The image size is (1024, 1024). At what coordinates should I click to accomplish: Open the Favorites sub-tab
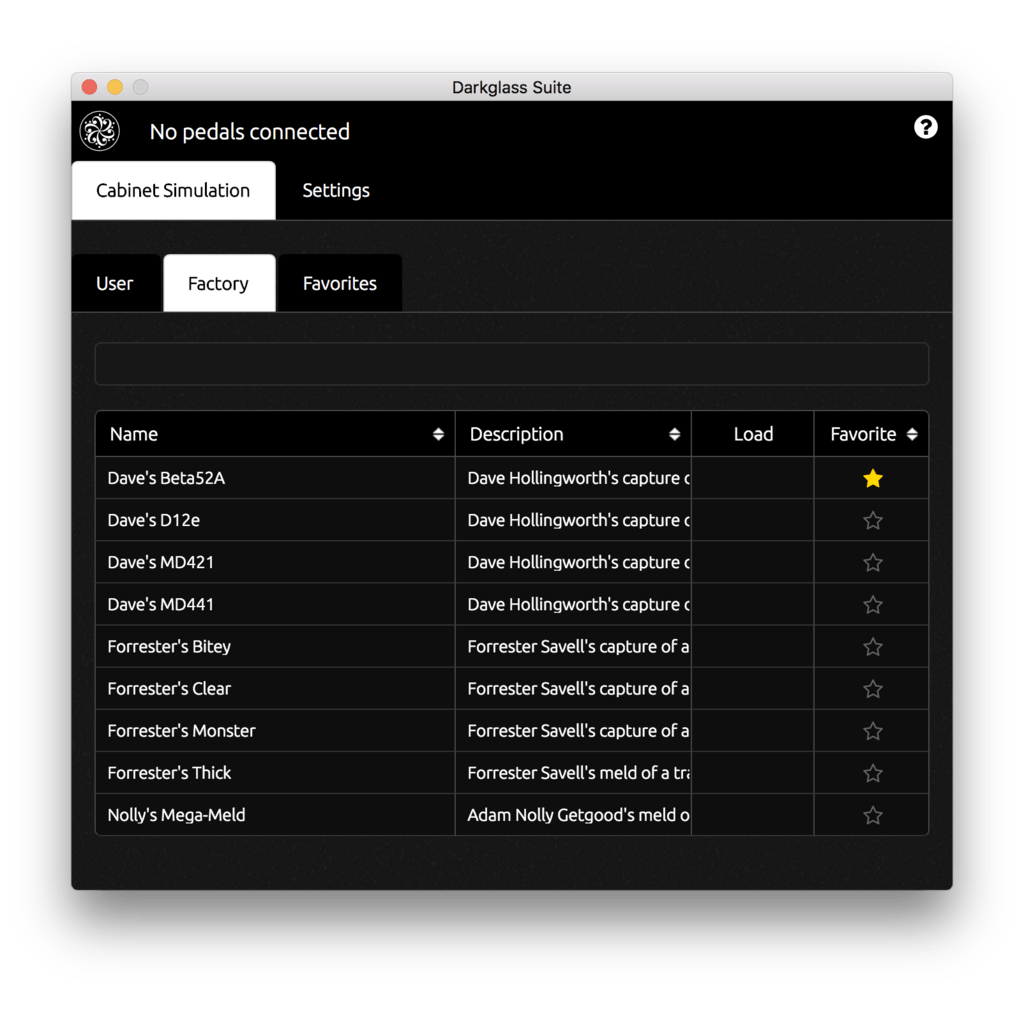[340, 284]
